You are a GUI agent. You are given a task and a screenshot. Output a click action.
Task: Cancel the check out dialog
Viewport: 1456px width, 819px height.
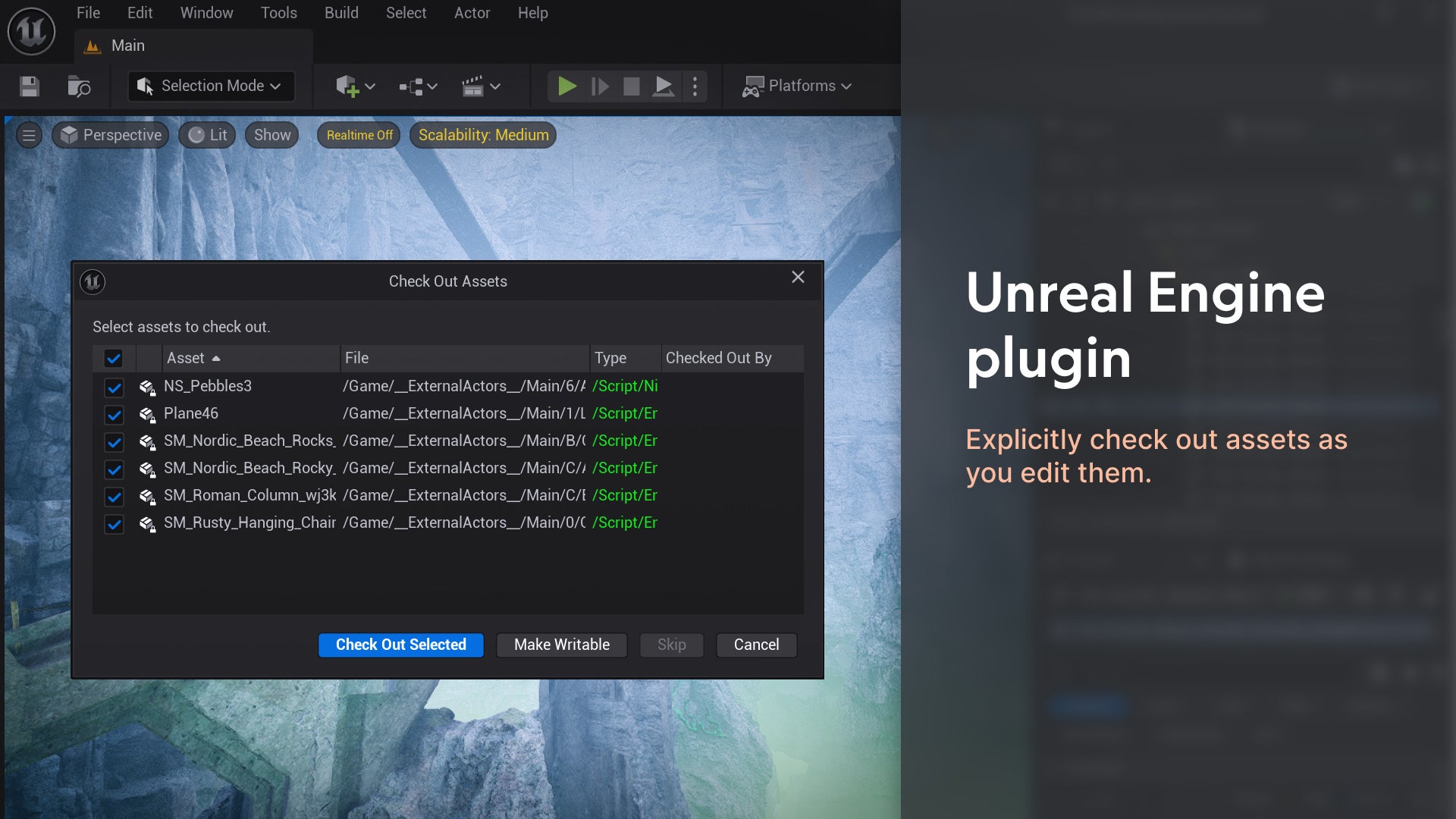pyautogui.click(x=756, y=645)
